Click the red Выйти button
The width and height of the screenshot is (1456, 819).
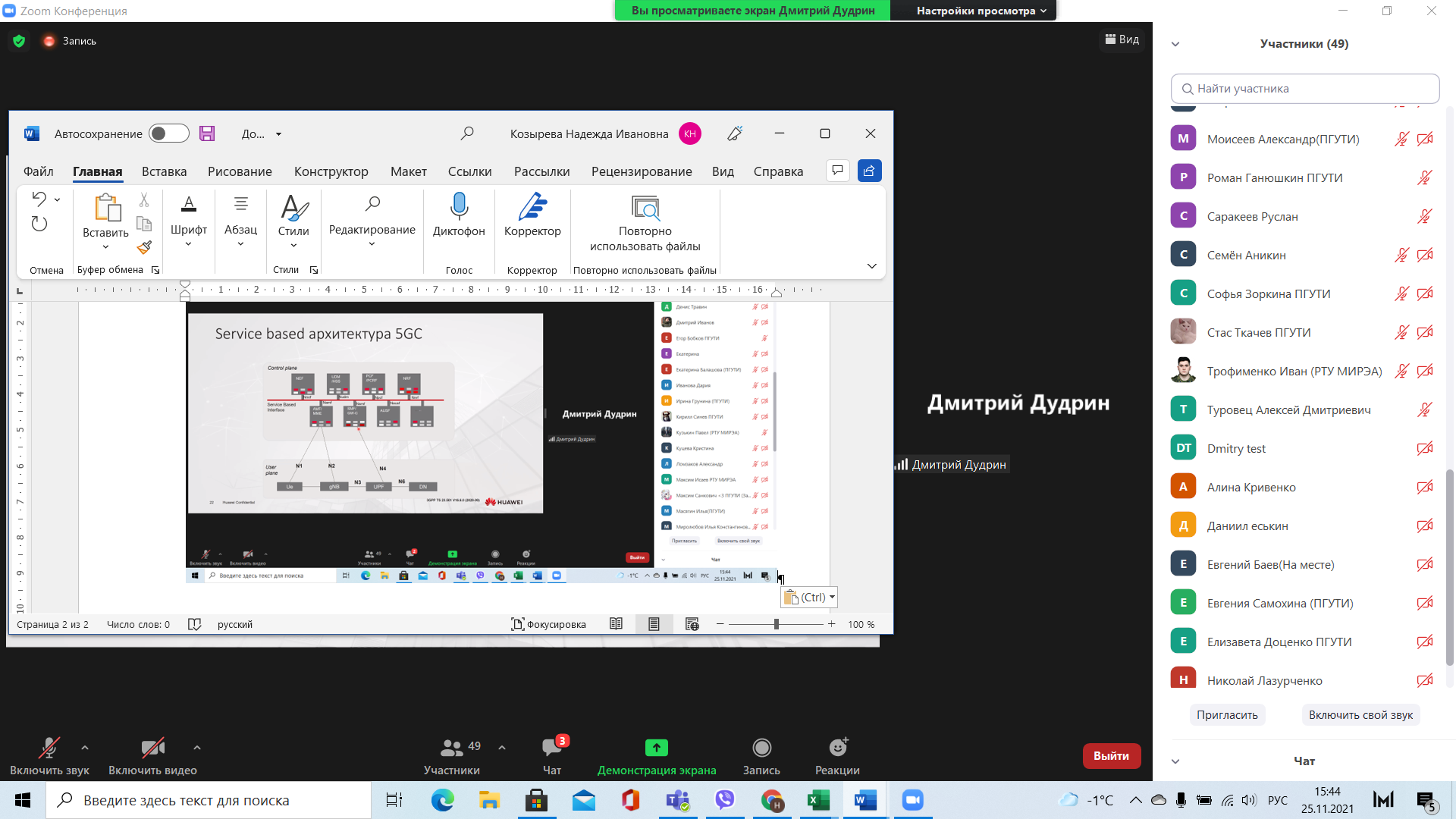tap(1111, 755)
